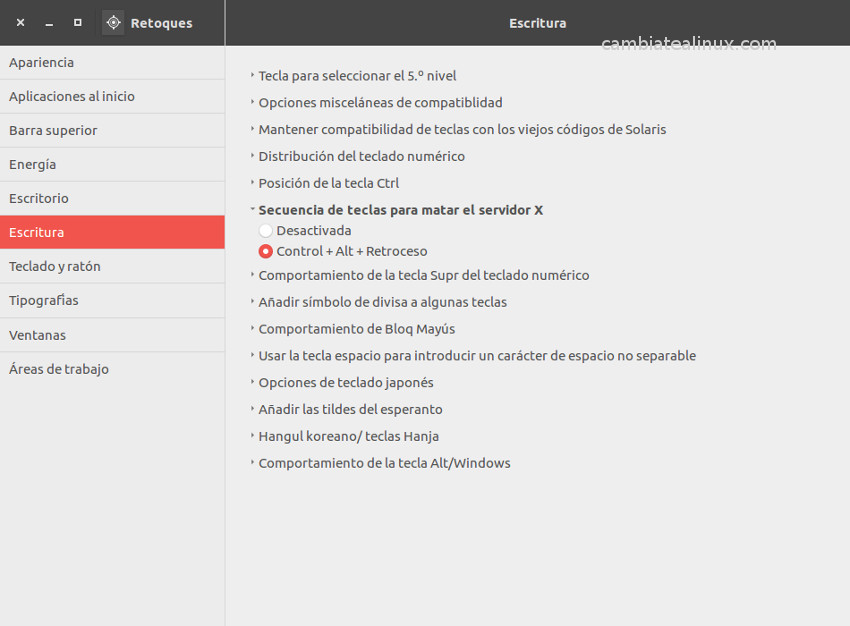Close the Retoques window
The width and height of the screenshot is (850, 626).
click(21, 23)
